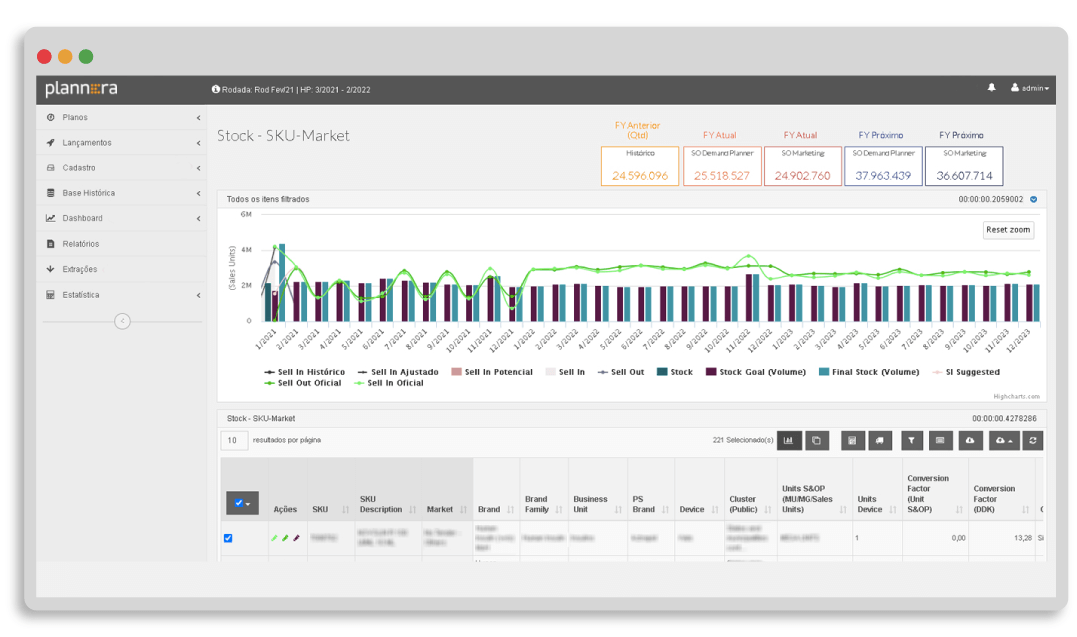The image size is (1077, 637).
Task: Click the Reset zoom button
Action: pyautogui.click(x=1008, y=230)
